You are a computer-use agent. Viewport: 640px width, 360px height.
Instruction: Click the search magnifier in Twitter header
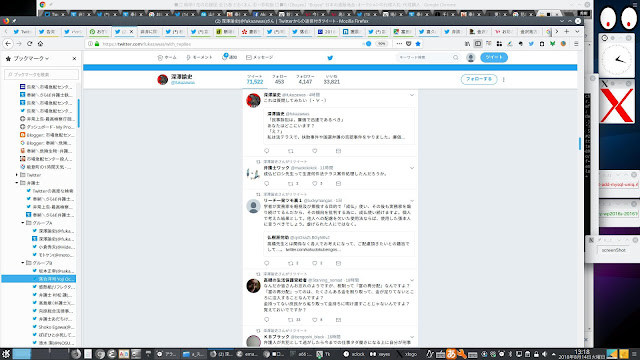tap(456, 58)
